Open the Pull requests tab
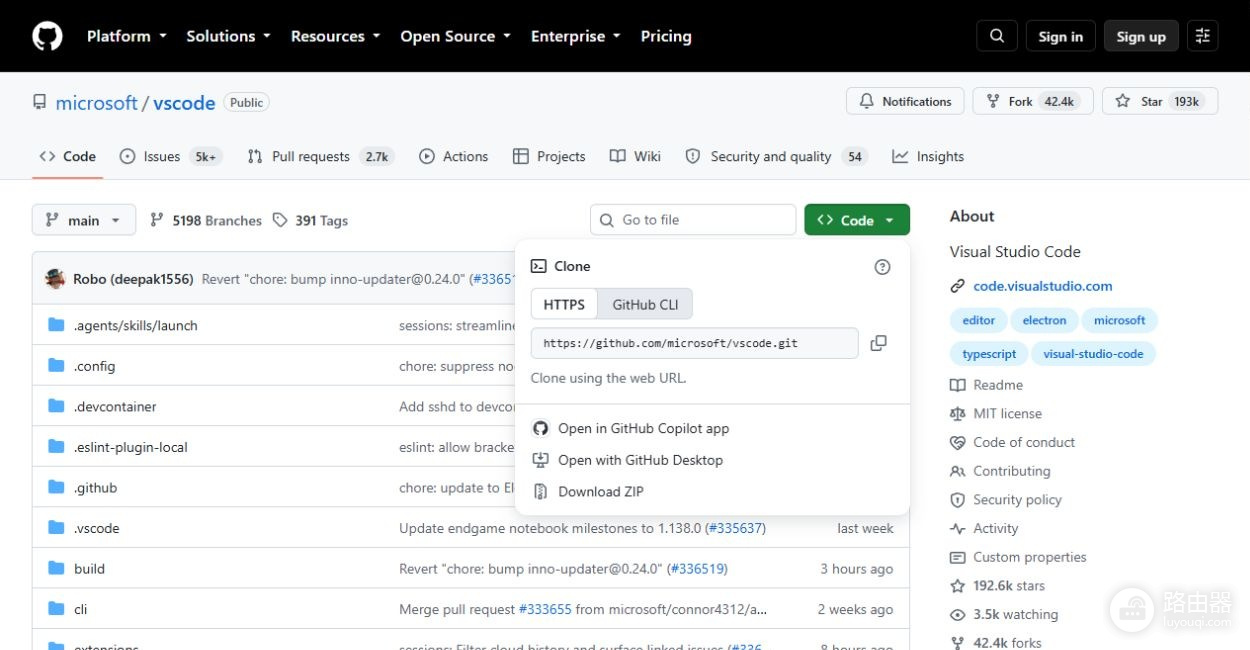Screen dimensions: 1250x650 (x=320, y=156)
